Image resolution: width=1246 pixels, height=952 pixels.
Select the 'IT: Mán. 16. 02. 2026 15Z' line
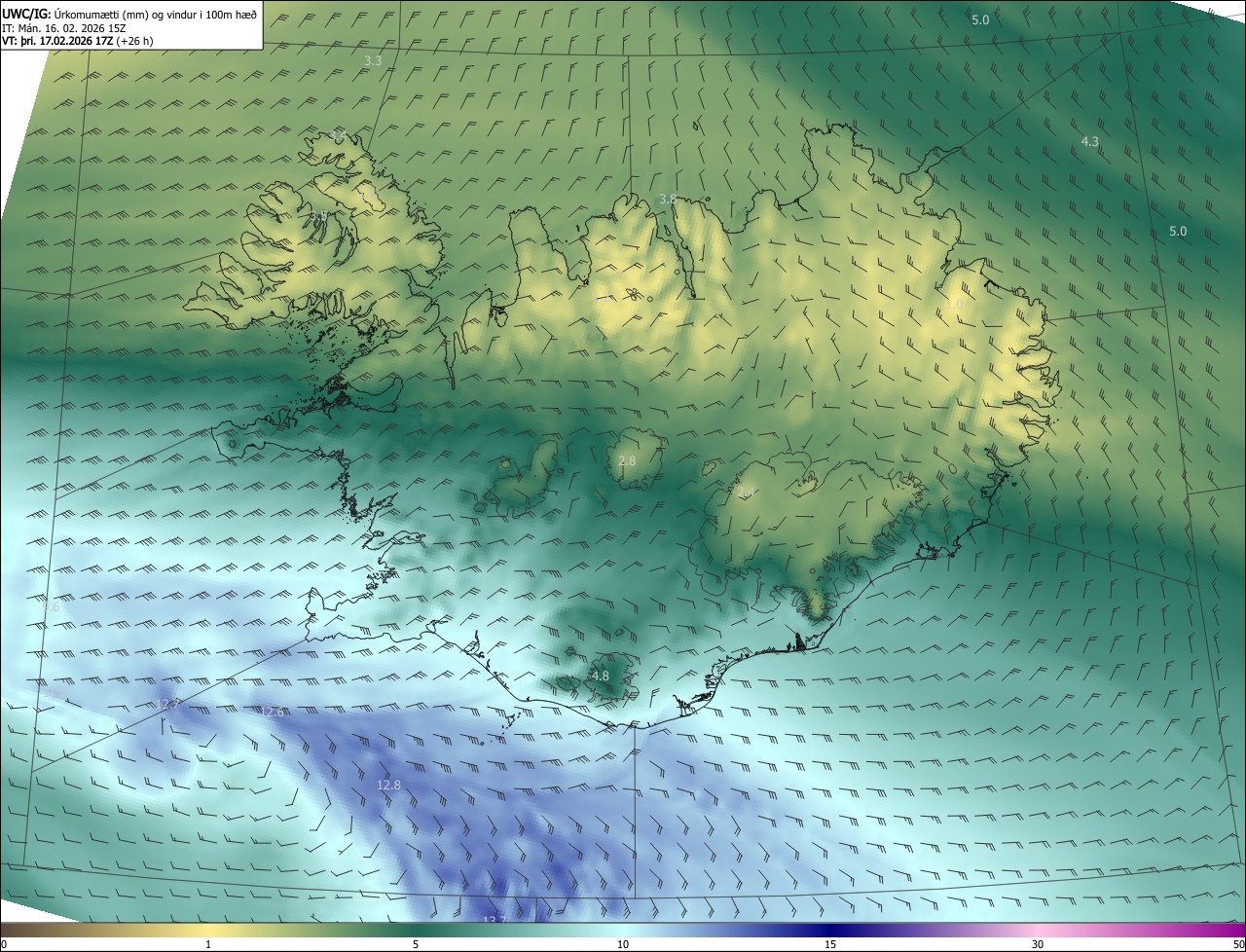coord(66,27)
